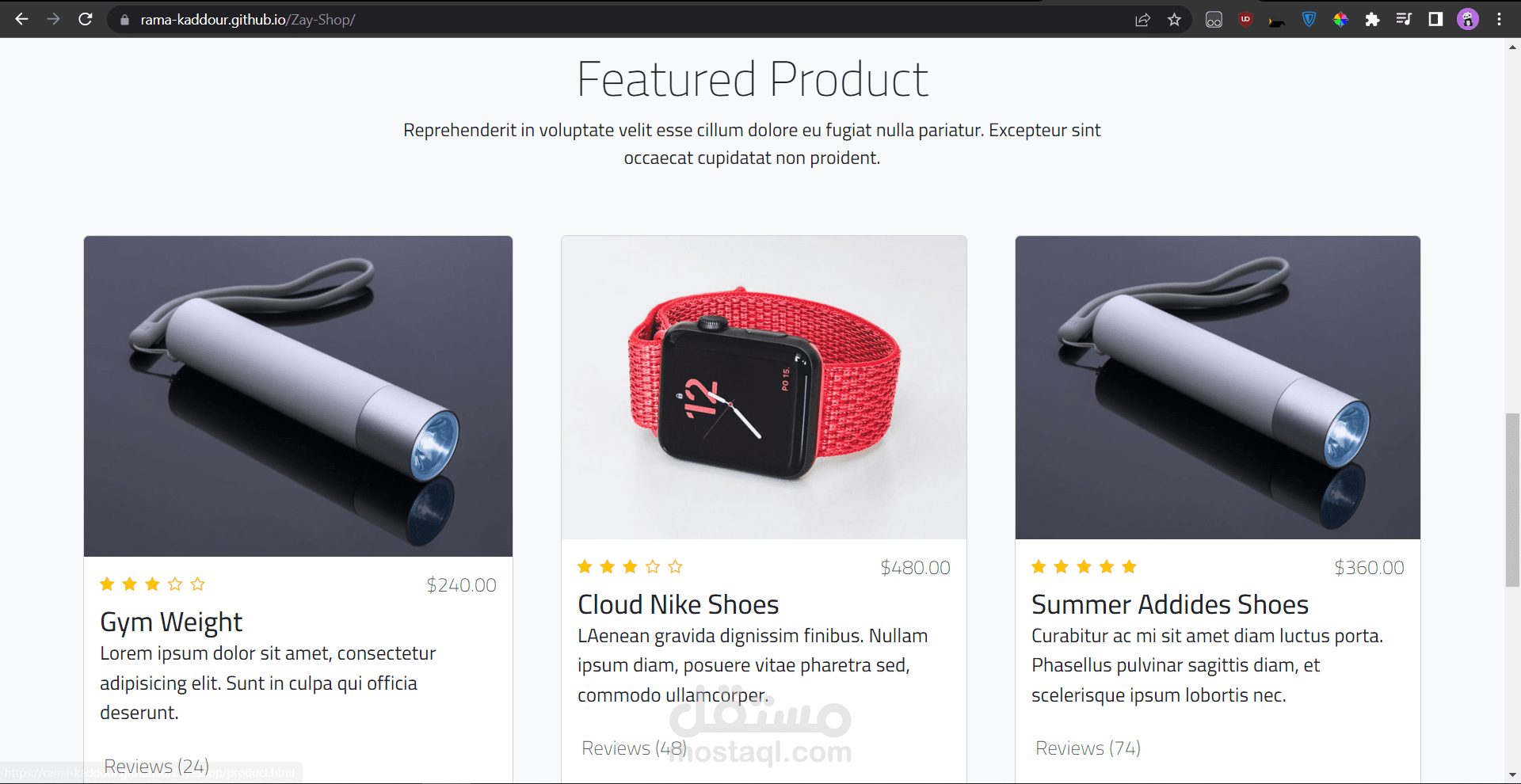This screenshot has height=784, width=1521.
Task: Open the panda profile avatar menu
Action: [1468, 19]
